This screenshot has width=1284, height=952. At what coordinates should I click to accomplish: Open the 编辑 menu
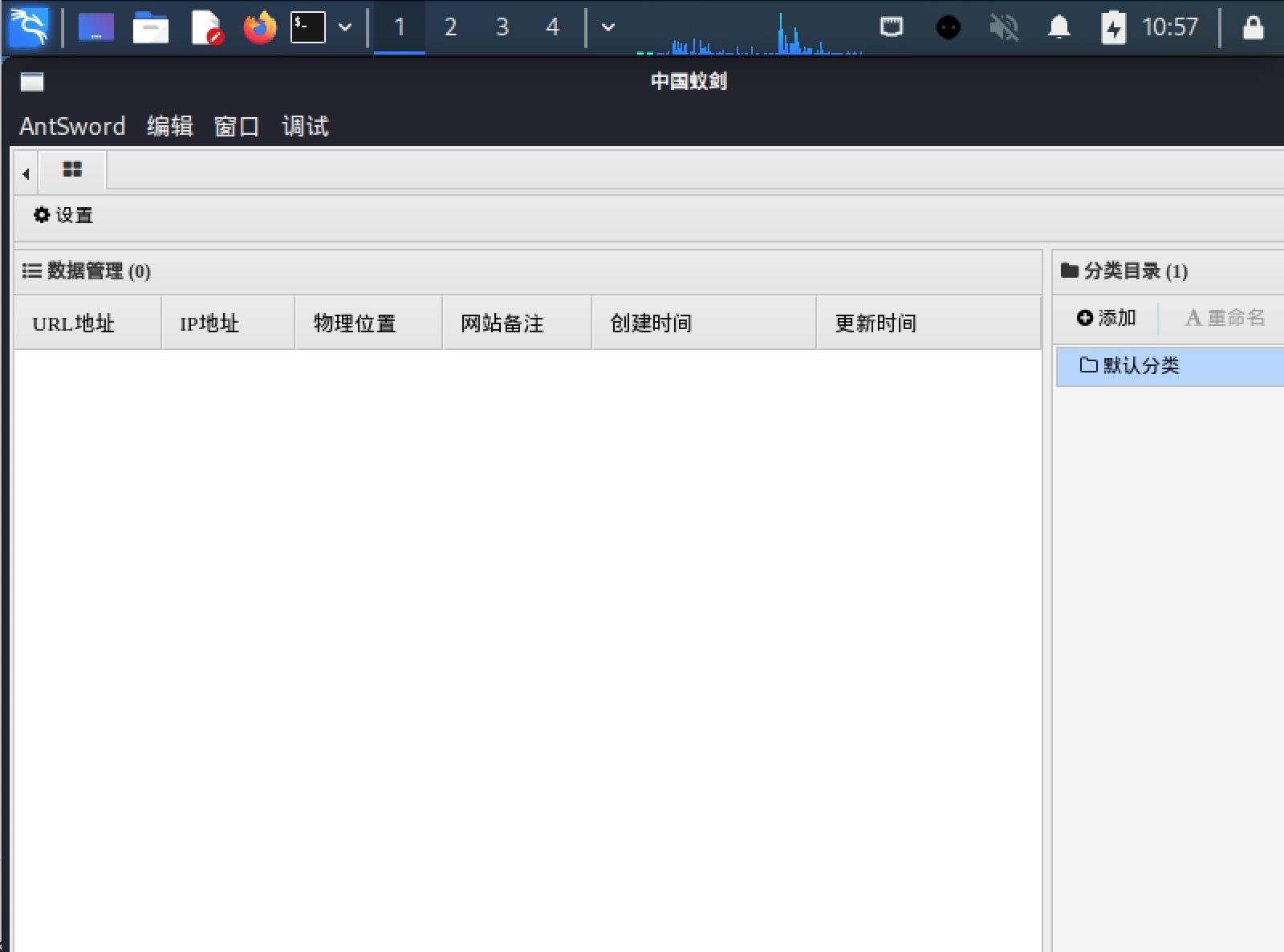[x=169, y=126]
